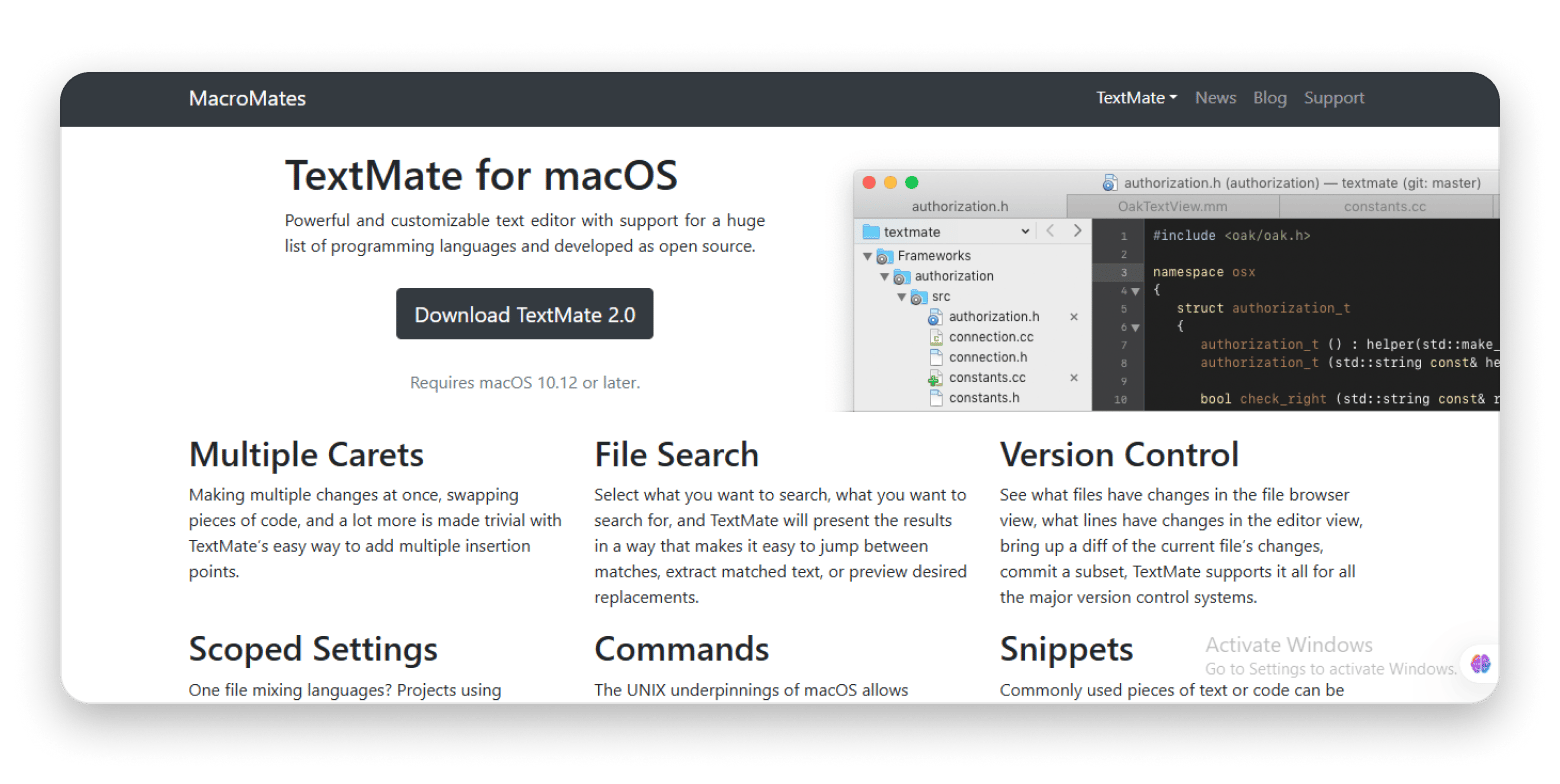Open the Blog link
Viewport: 1560px width, 784px height.
click(x=1269, y=97)
